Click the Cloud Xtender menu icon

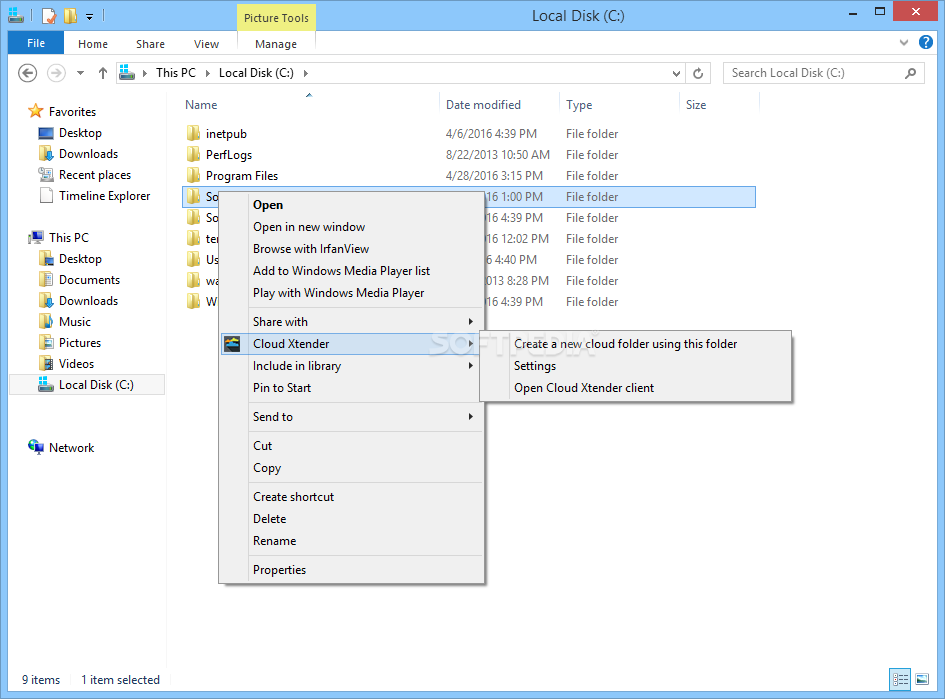coord(232,344)
